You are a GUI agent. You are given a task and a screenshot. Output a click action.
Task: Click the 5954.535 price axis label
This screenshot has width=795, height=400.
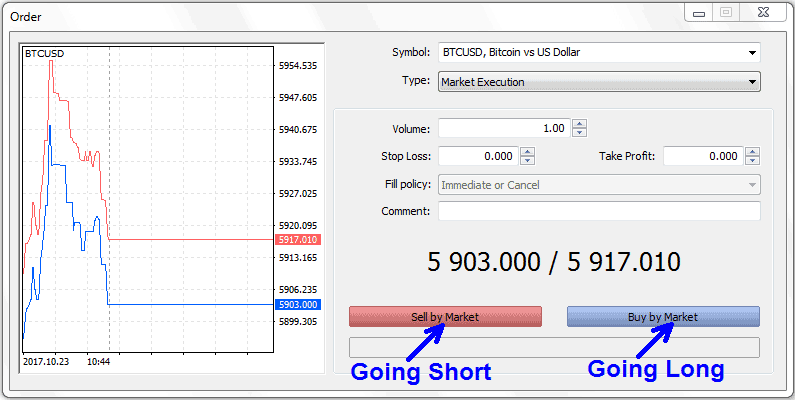click(298, 65)
